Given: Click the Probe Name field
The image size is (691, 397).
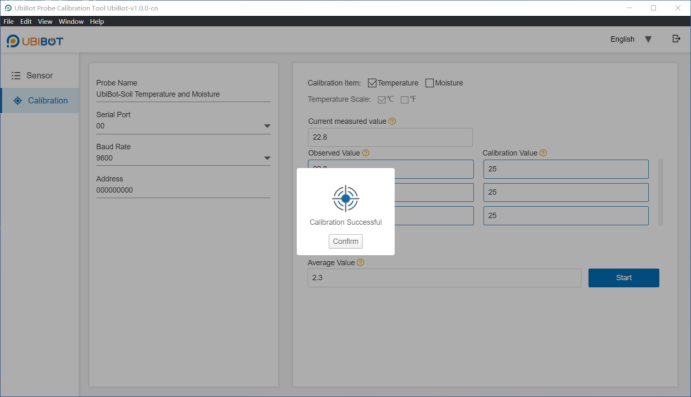Looking at the screenshot, I should (x=183, y=94).
